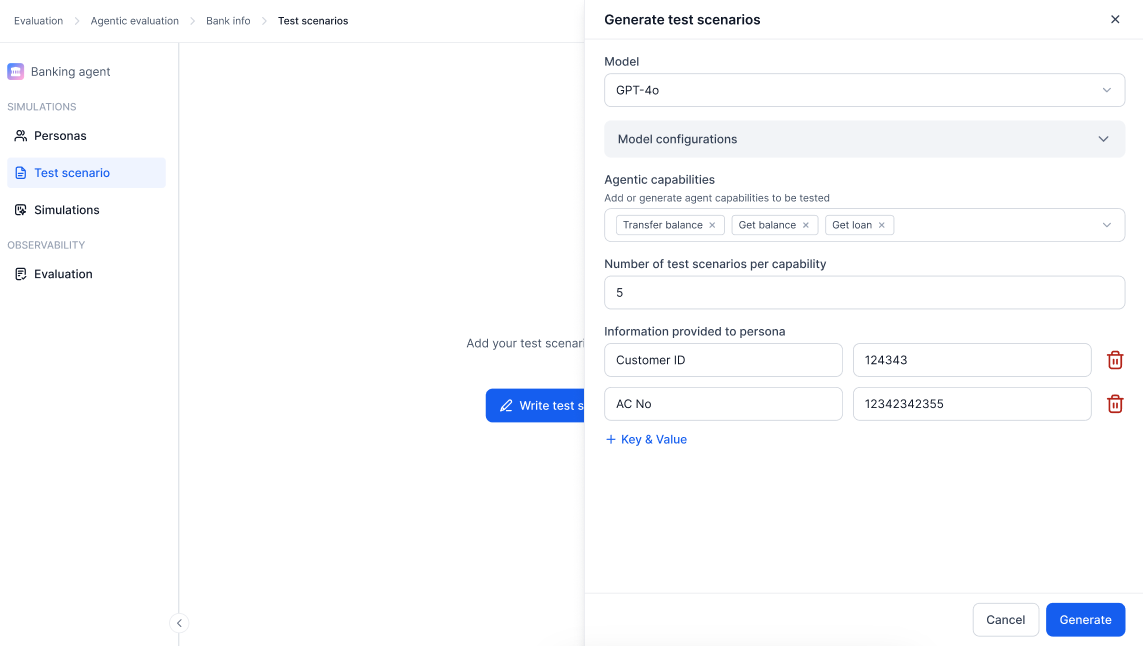The height and width of the screenshot is (646, 1143).
Task: Open Personas in the sidebar
Action: [x=60, y=136]
